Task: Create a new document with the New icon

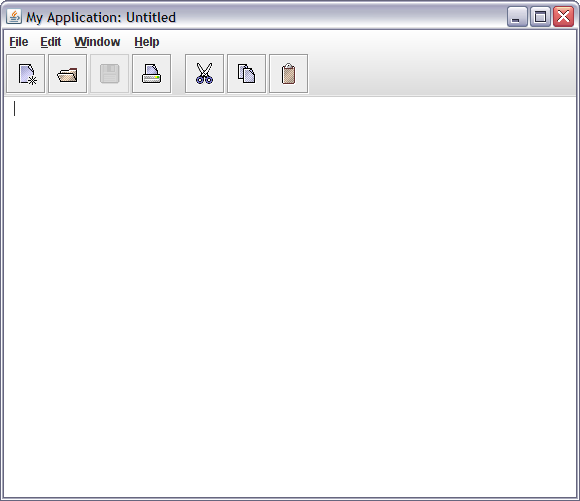Action: pyautogui.click(x=26, y=74)
